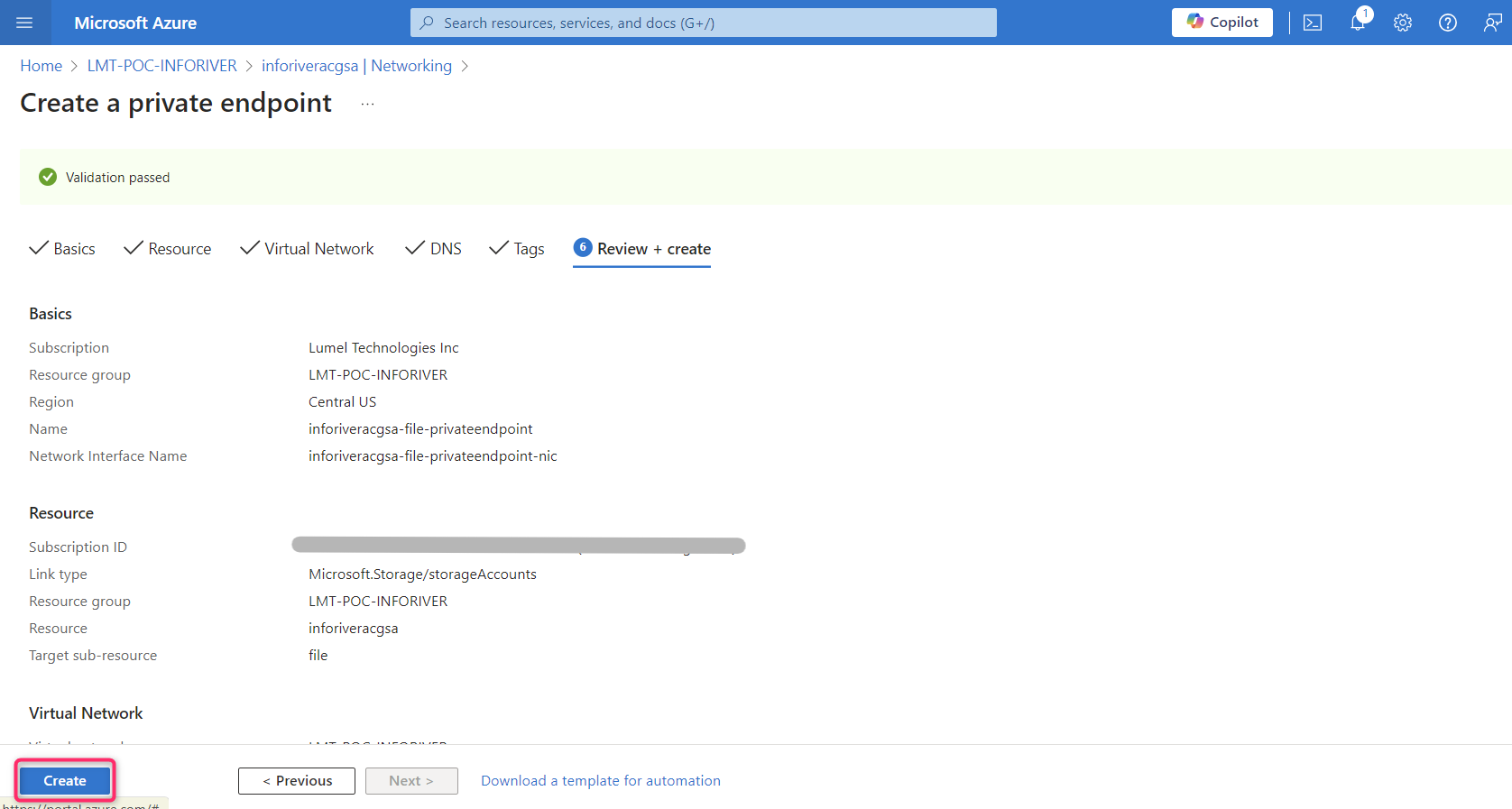The height and width of the screenshot is (809, 1512).
Task: Jump to the Tags tab
Action: (x=517, y=249)
